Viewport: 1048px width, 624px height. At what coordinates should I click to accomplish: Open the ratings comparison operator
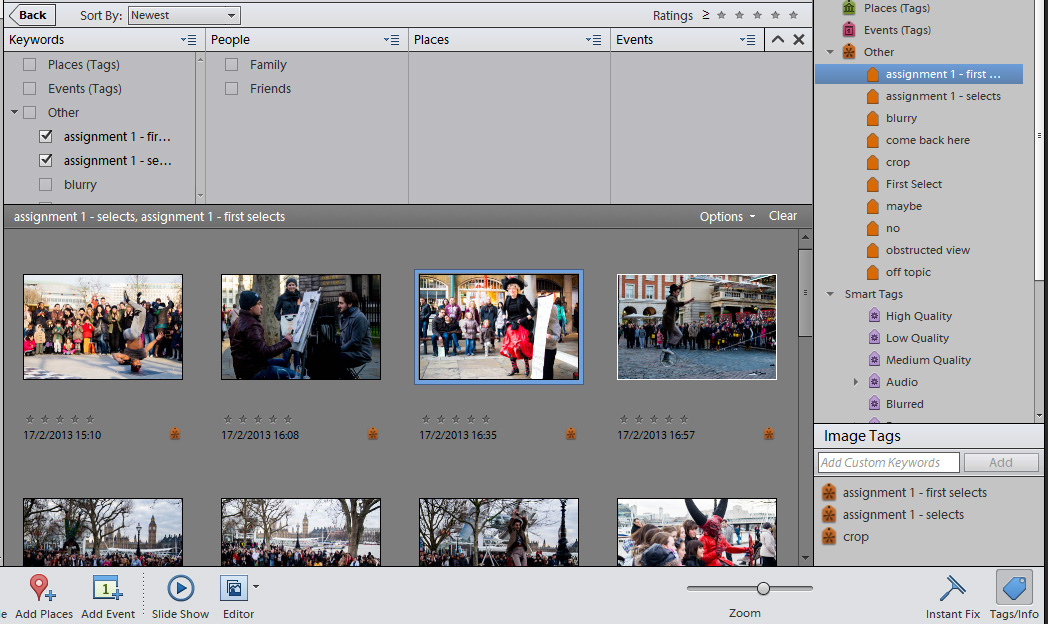pos(706,14)
